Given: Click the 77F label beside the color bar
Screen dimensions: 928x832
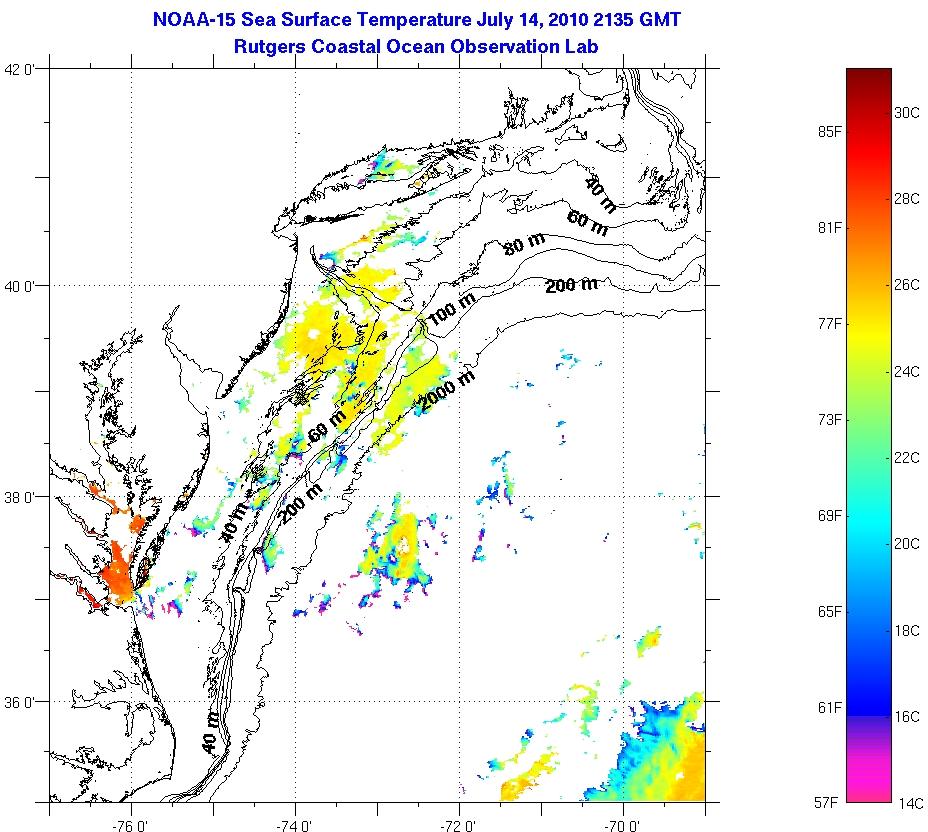Looking at the screenshot, I should 830,324.
